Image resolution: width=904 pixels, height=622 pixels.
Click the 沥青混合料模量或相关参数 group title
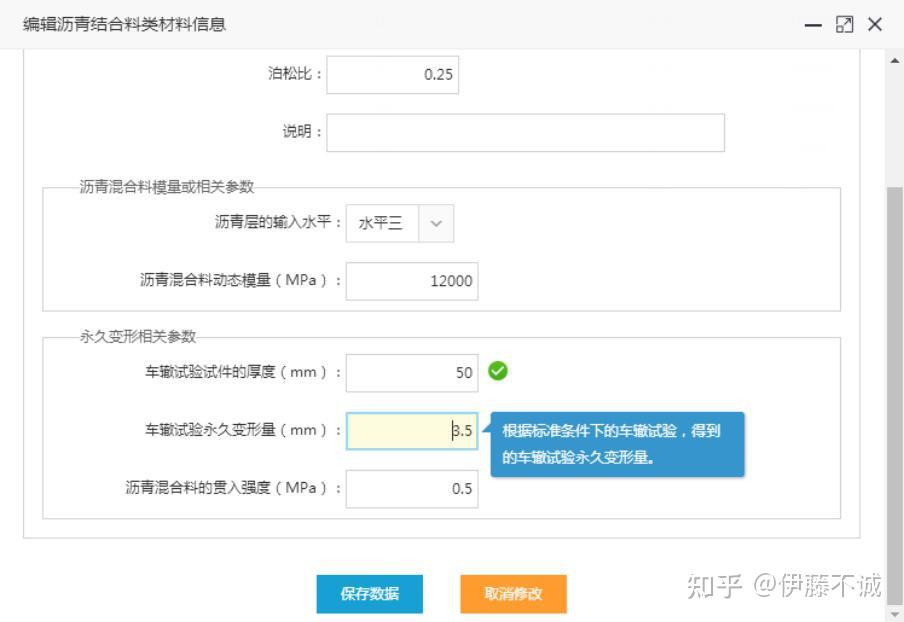pyautogui.click(x=167, y=187)
